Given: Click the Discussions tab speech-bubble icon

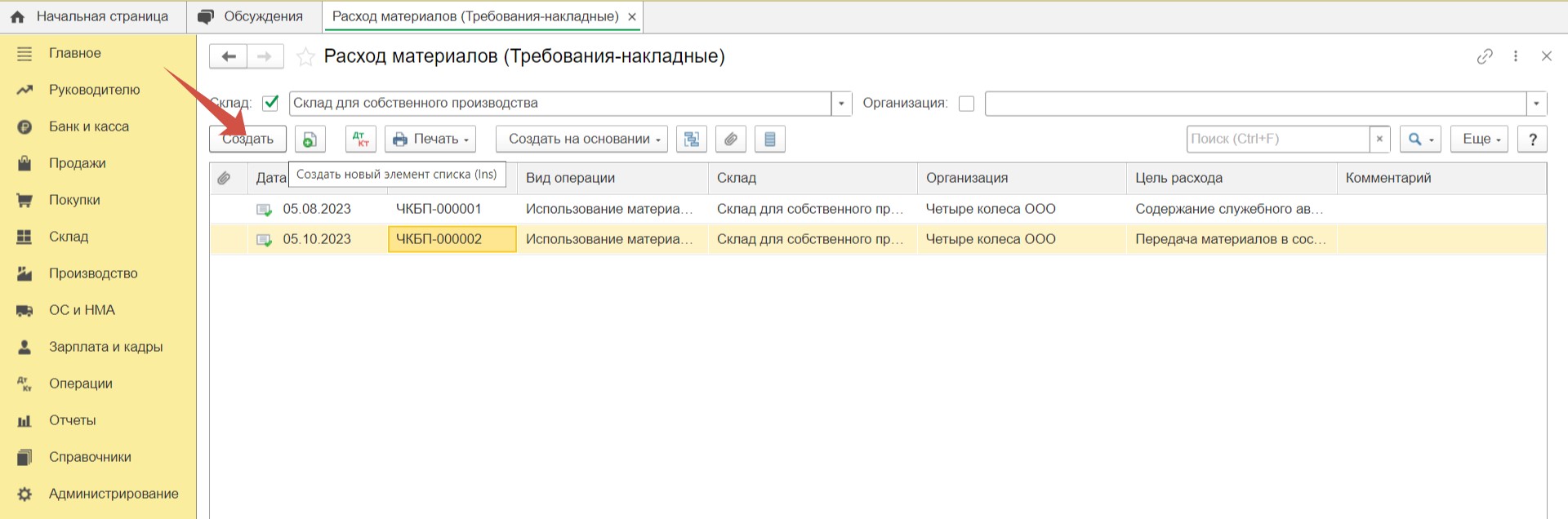Looking at the screenshot, I should click(x=206, y=17).
